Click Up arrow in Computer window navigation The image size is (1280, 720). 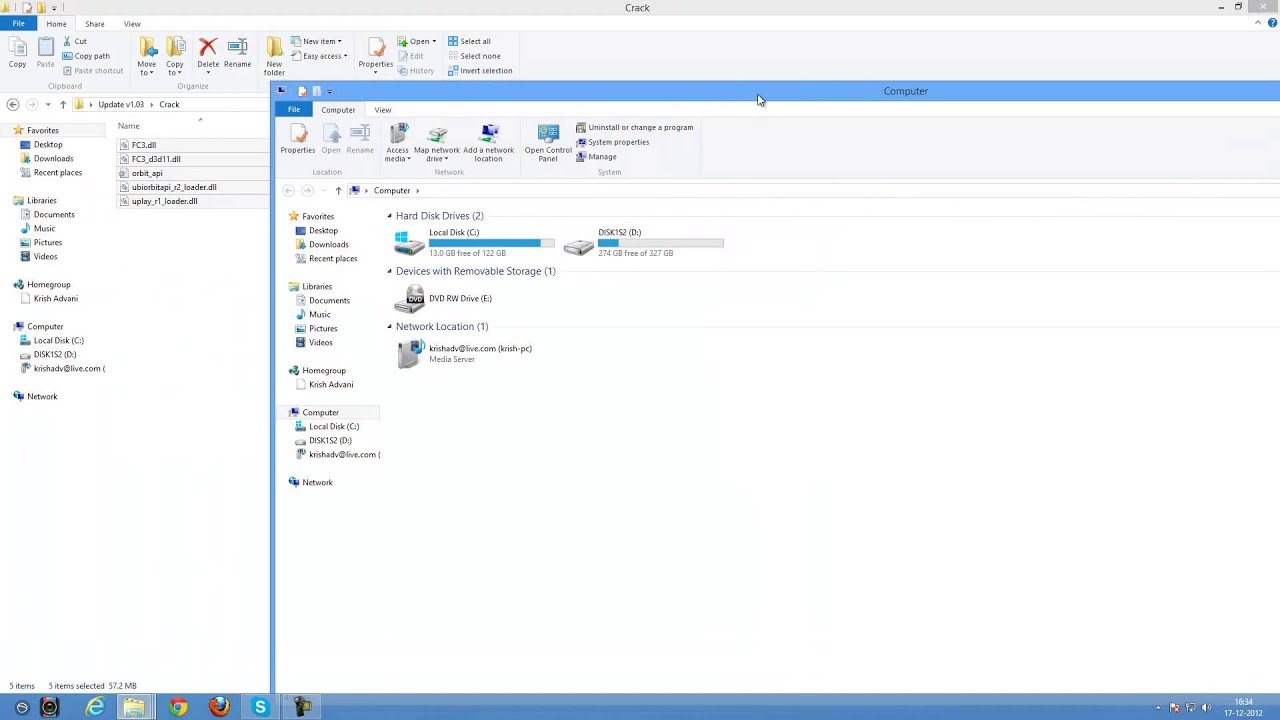pyautogui.click(x=338, y=190)
